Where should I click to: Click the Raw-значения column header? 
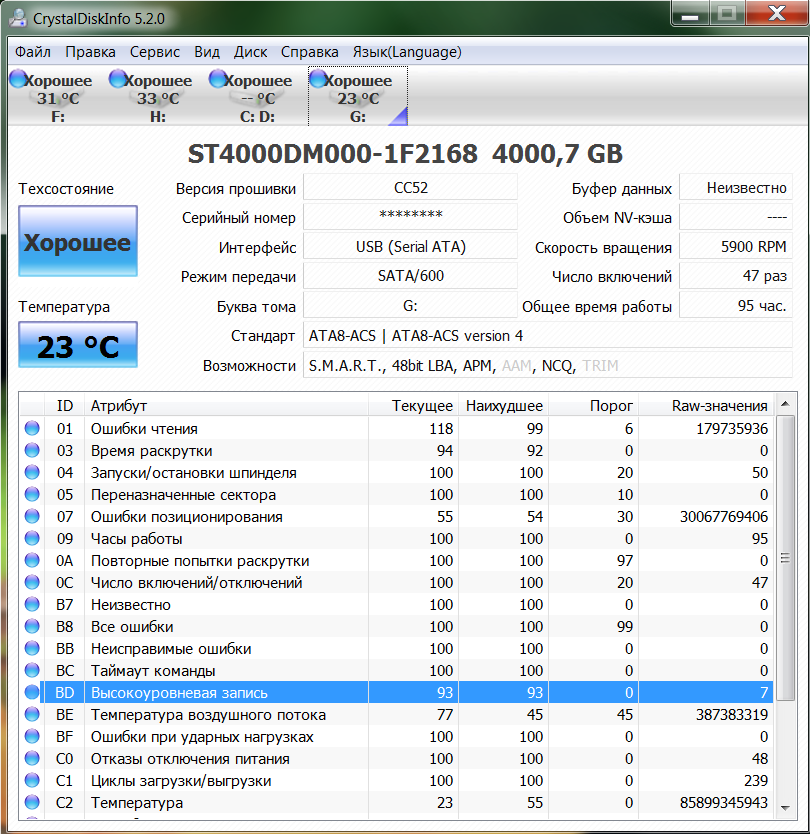pyautogui.click(x=706, y=406)
